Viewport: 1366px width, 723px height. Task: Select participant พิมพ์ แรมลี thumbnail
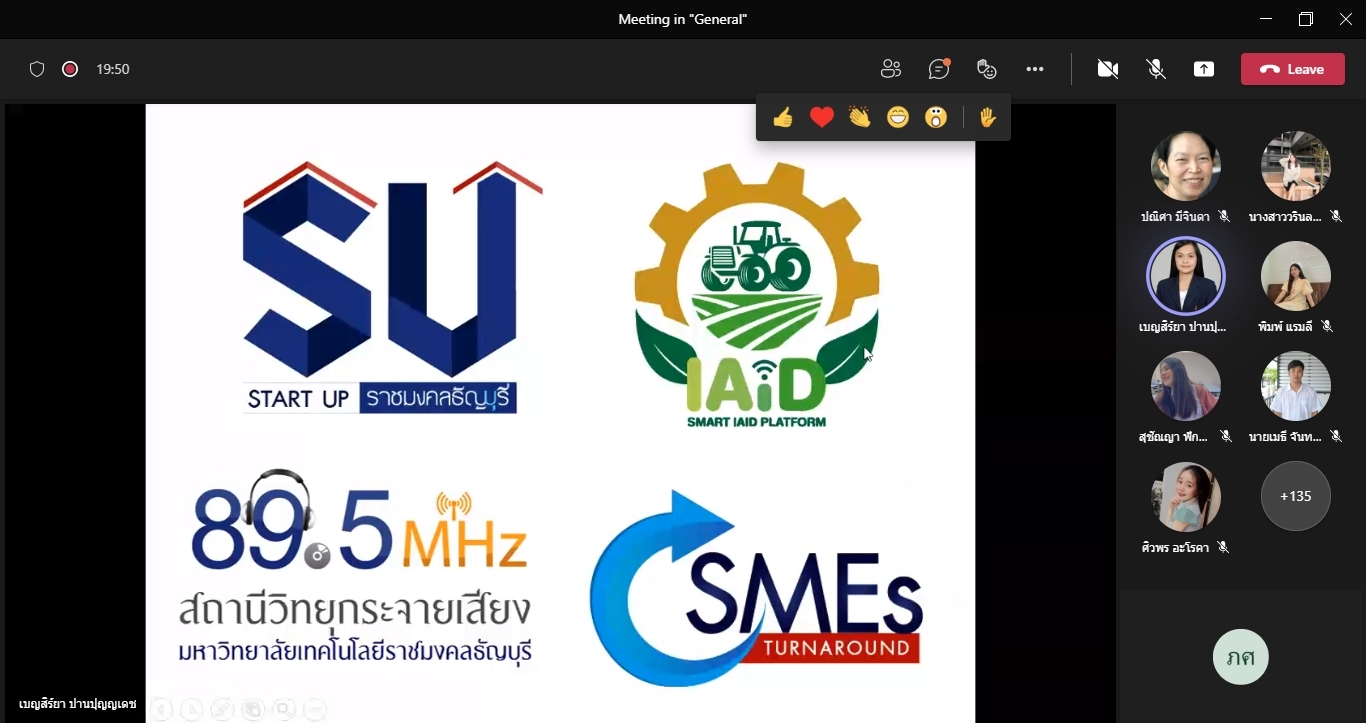click(x=1296, y=276)
